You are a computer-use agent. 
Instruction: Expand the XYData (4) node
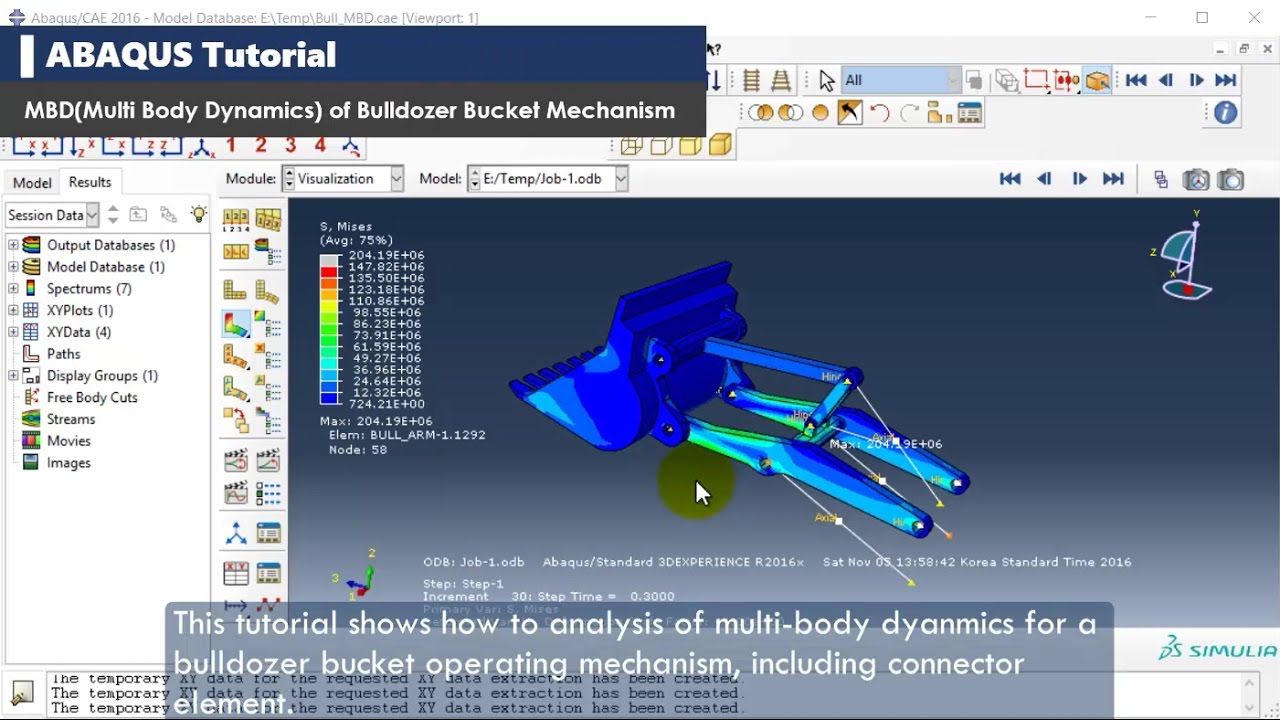tap(13, 332)
